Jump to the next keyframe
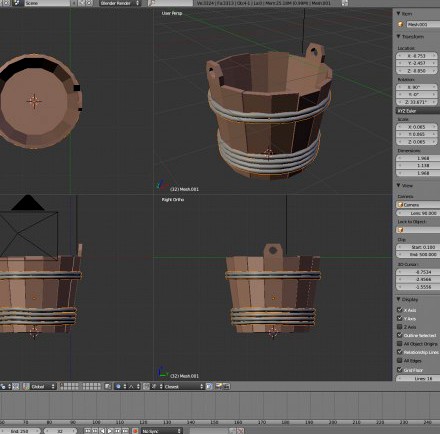The width and height of the screenshot is (440, 434). (x=118, y=431)
